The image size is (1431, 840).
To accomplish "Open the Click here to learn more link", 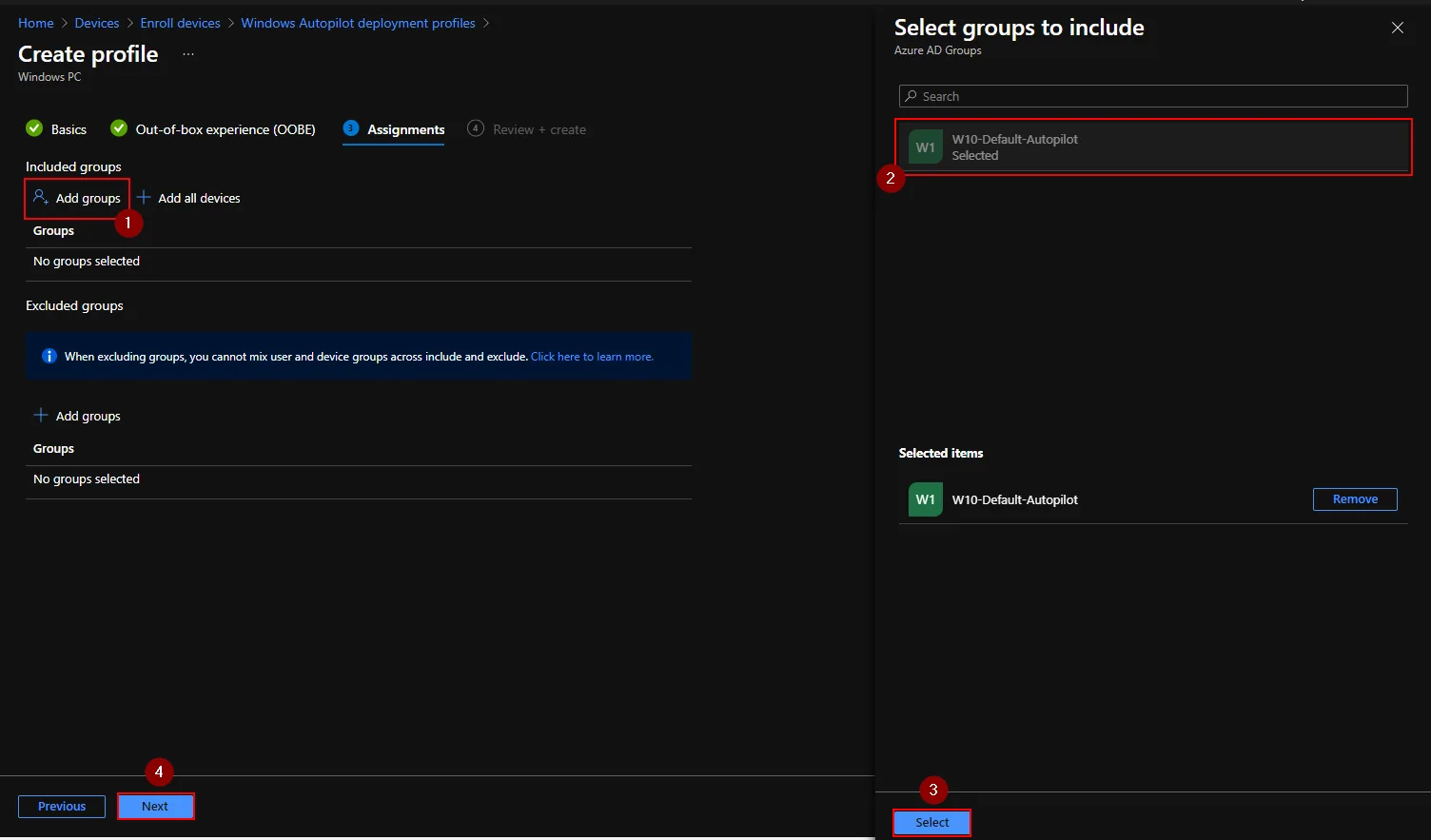I will pyautogui.click(x=592, y=357).
